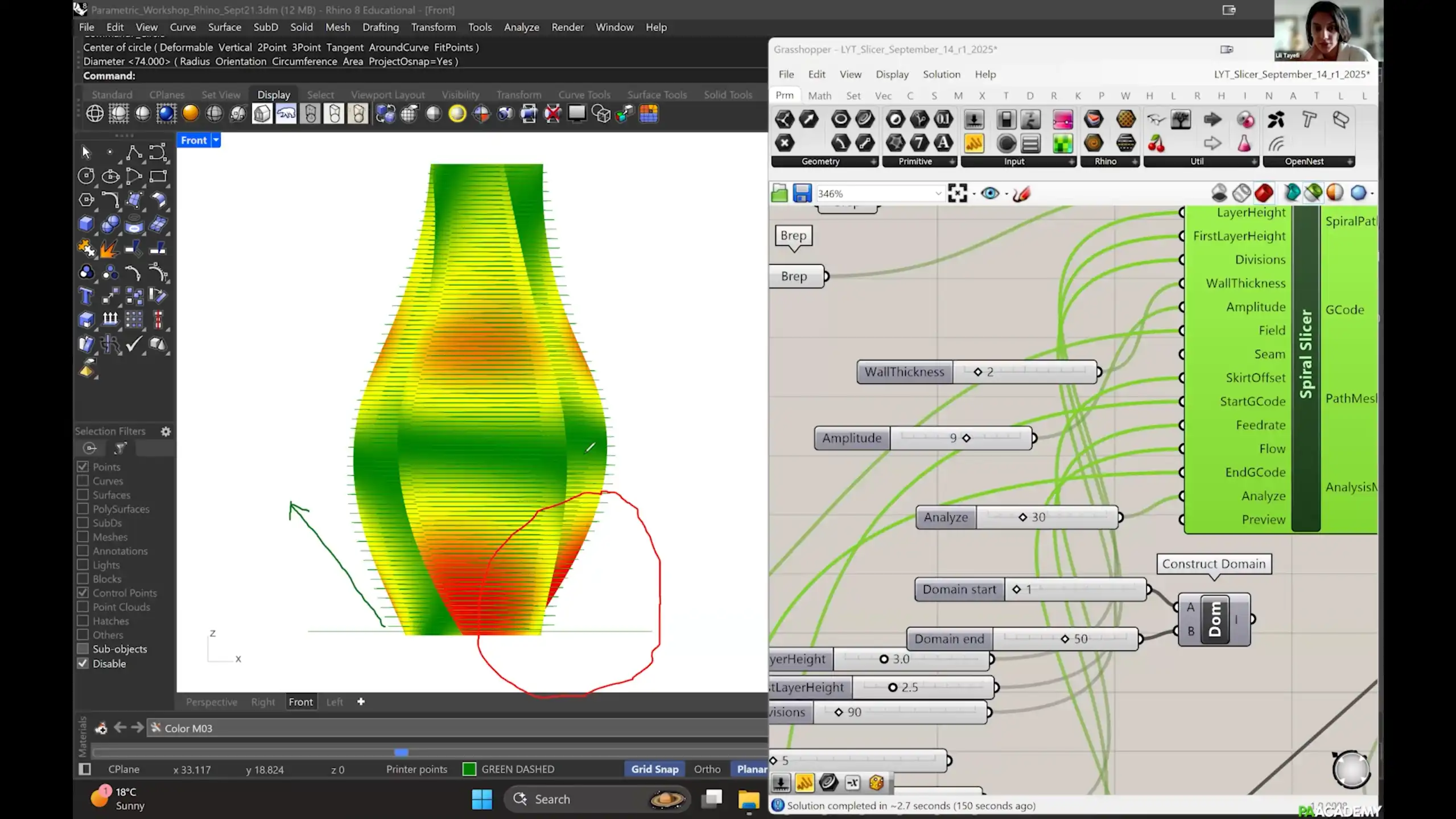The height and width of the screenshot is (819, 1456).
Task: Click the Grid Snap status button
Action: [x=654, y=769]
